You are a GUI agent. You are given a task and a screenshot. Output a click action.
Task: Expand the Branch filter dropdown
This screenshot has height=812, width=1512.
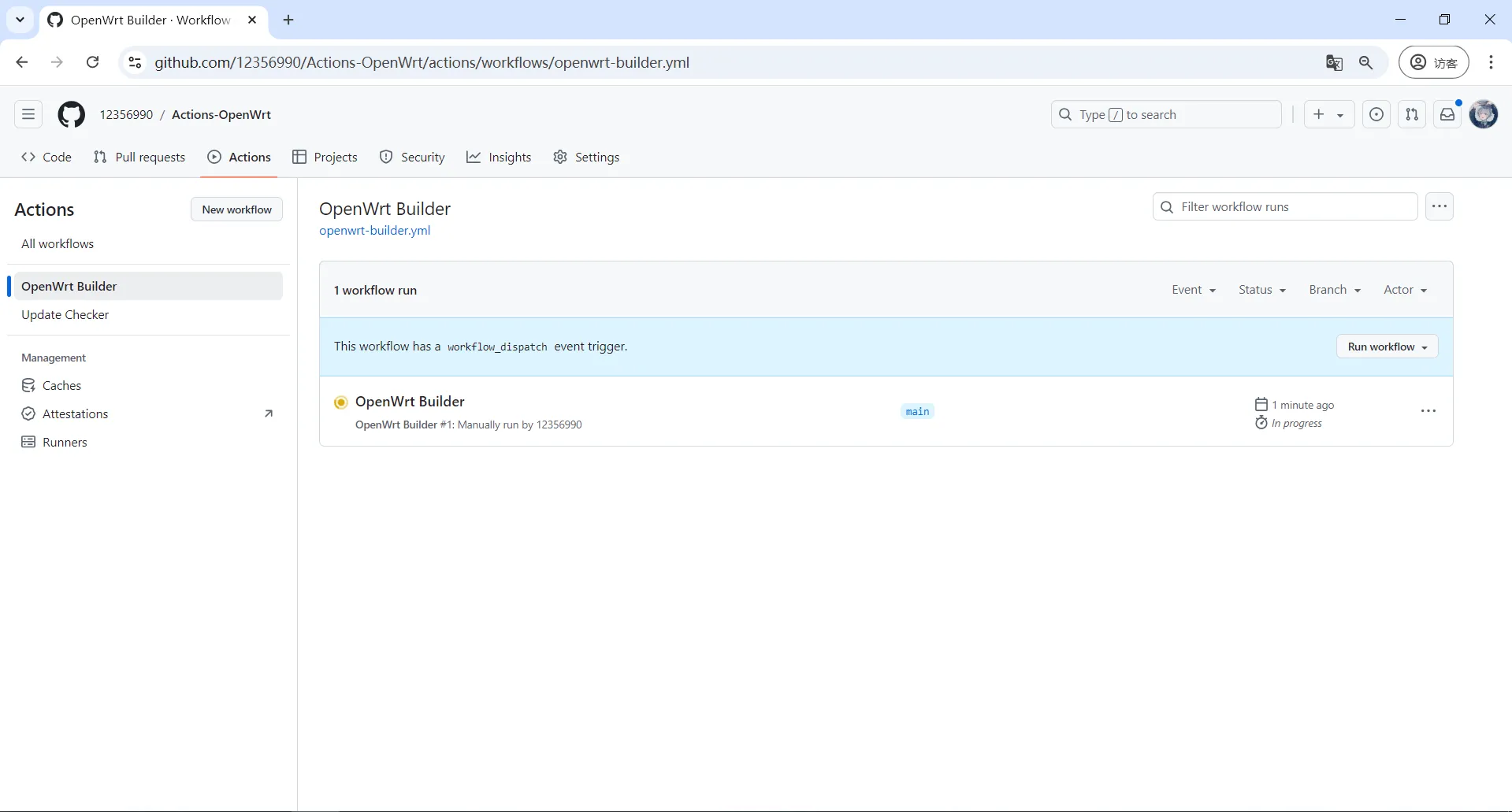1334,289
